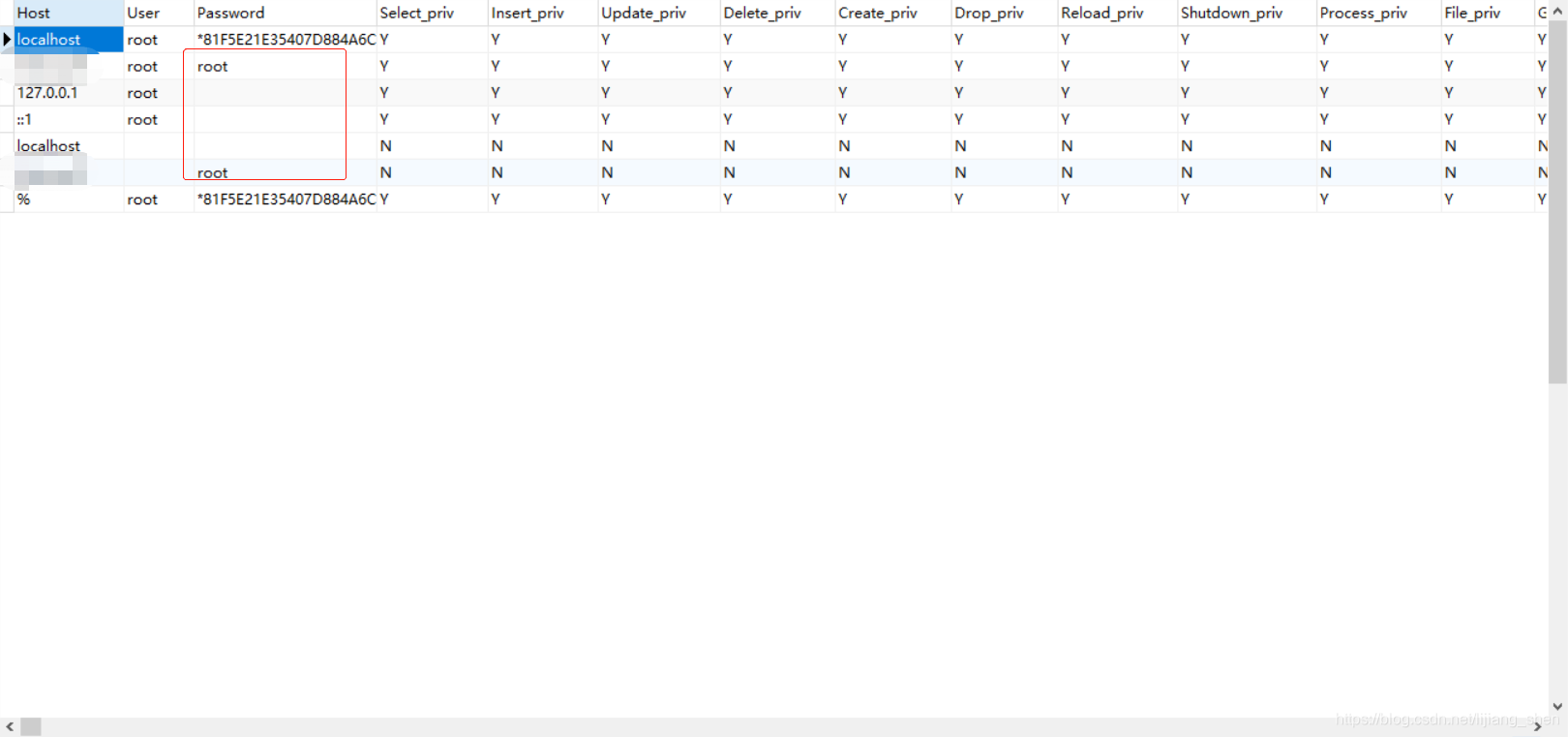
Task: Click the Delete_priv column header
Action: click(777, 13)
